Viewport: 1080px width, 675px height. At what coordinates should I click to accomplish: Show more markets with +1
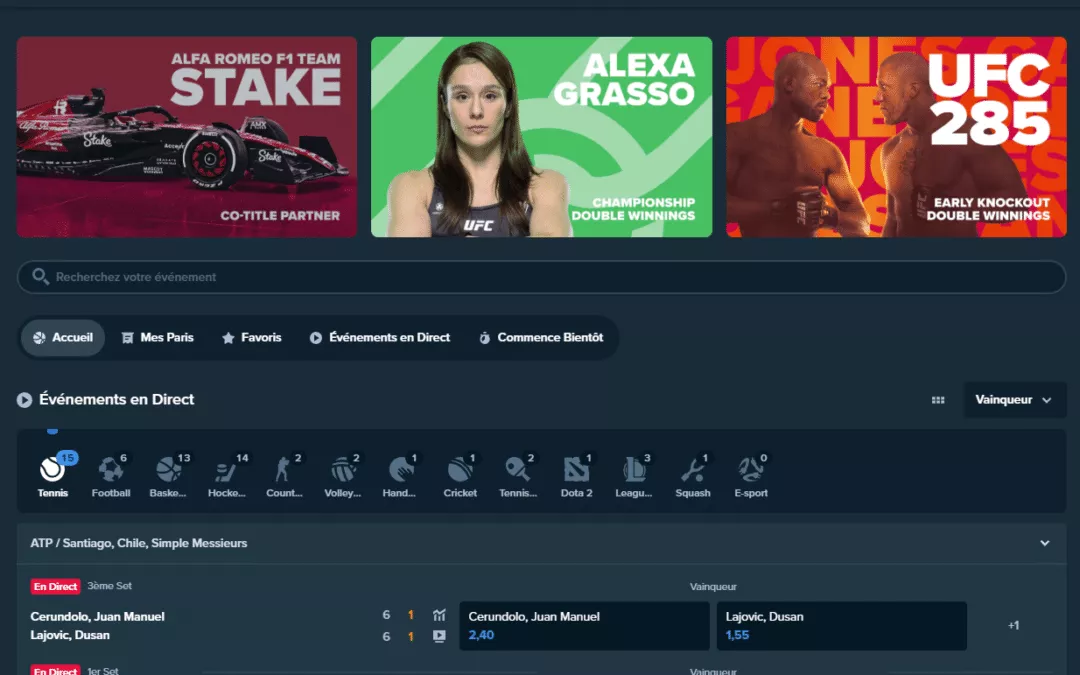1013,626
